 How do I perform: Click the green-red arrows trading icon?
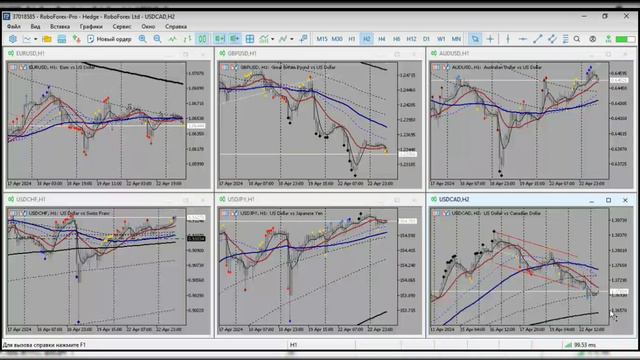(x=76, y=39)
